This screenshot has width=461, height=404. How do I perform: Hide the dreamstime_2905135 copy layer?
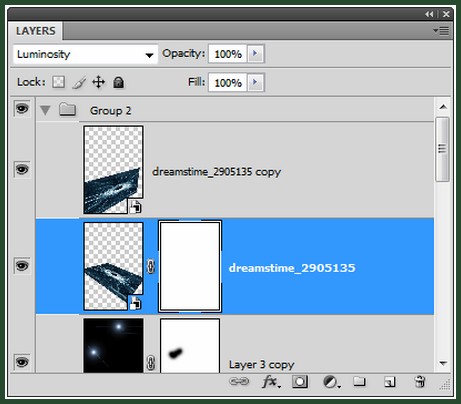[22, 170]
